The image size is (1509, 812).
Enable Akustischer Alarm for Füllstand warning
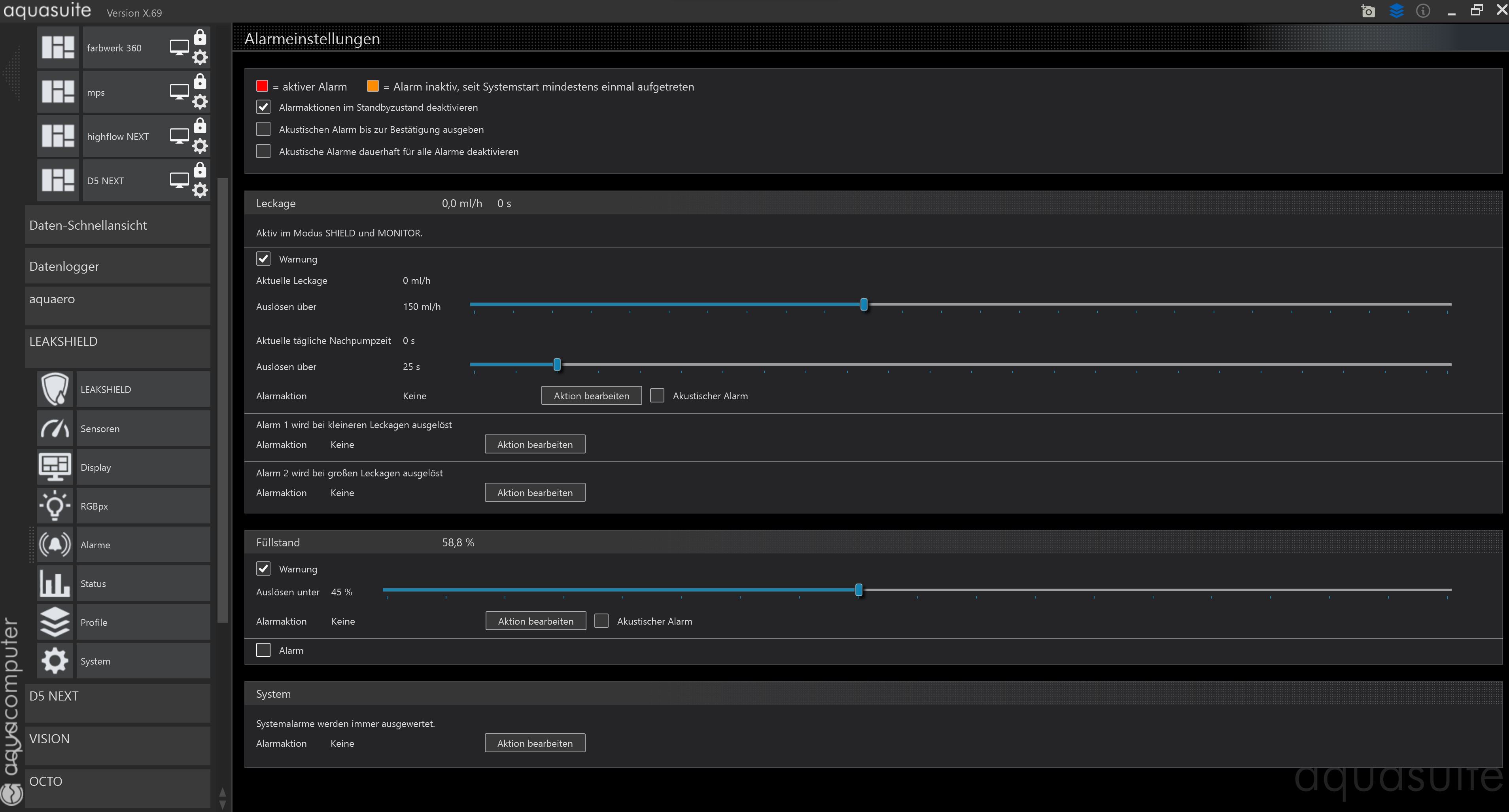601,621
